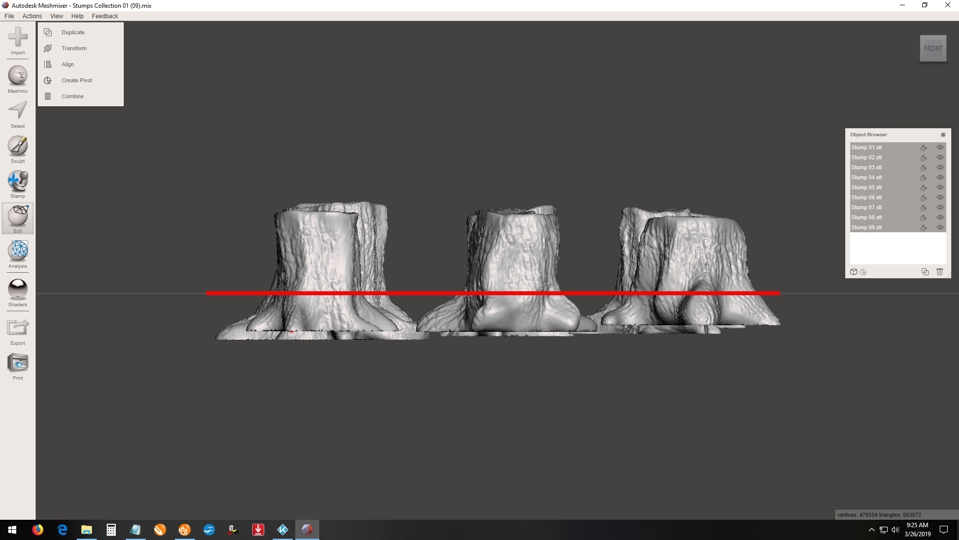
Task: Click target icon on Stump 02.stl row
Action: point(923,157)
